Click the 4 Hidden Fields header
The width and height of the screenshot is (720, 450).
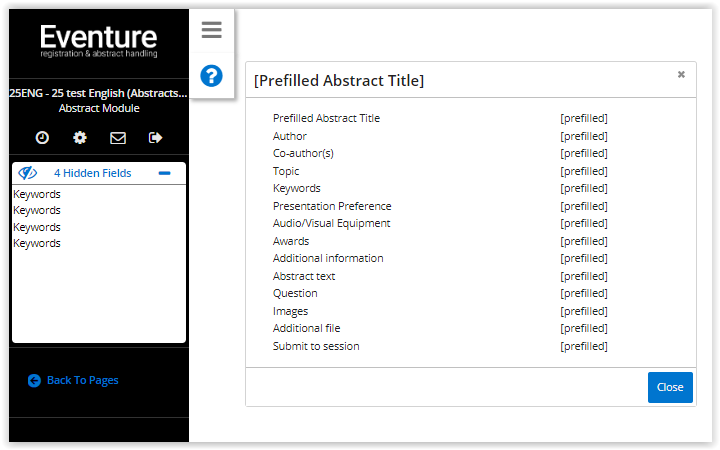[93, 173]
